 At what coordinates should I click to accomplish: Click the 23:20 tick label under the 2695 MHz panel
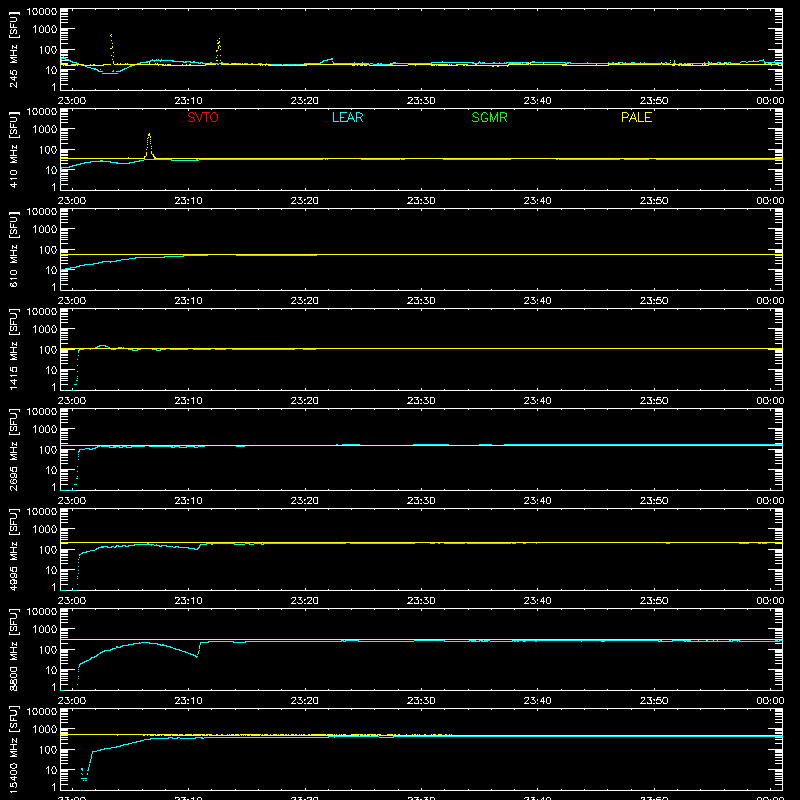tap(305, 501)
